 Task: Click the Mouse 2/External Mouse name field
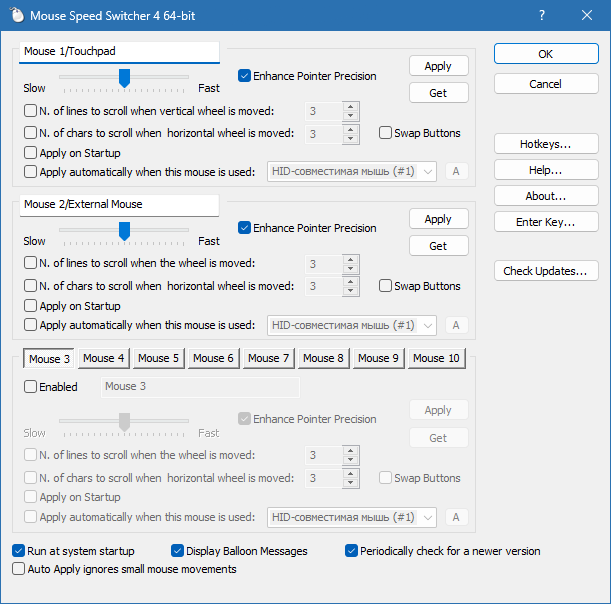(x=119, y=205)
